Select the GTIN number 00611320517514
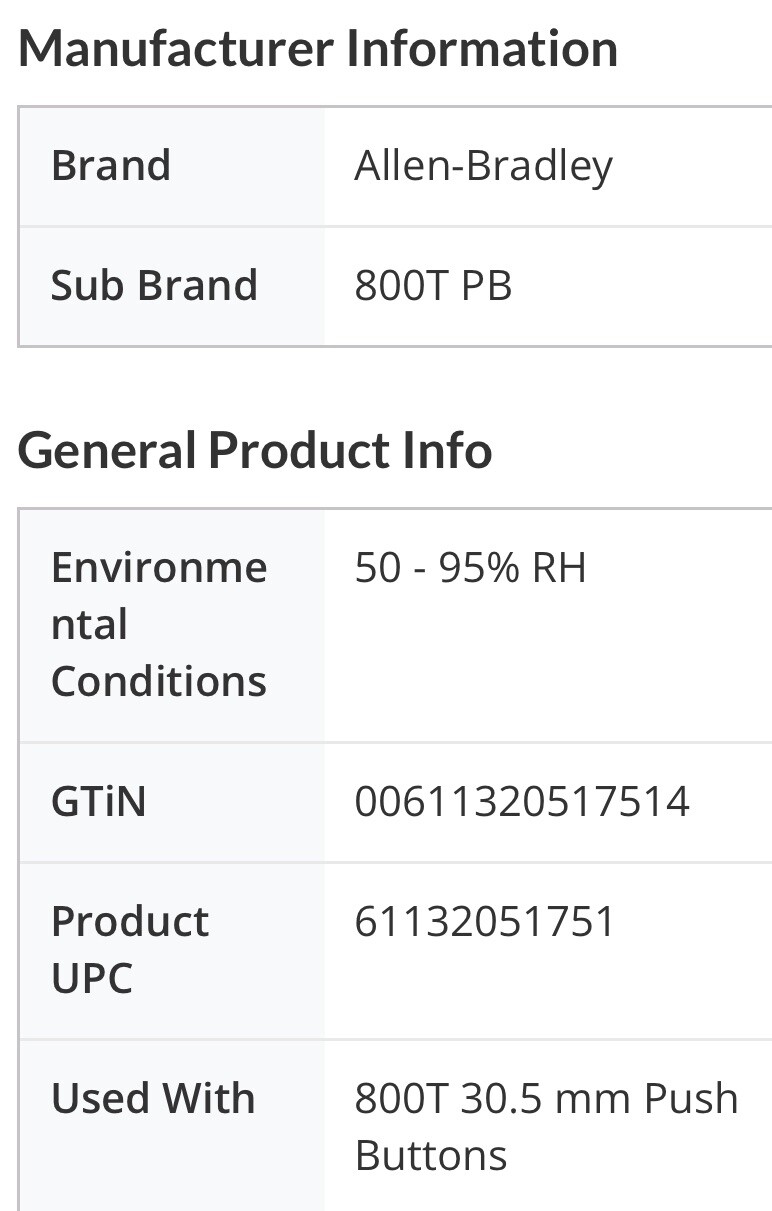The height and width of the screenshot is (1211, 772). tap(522, 802)
